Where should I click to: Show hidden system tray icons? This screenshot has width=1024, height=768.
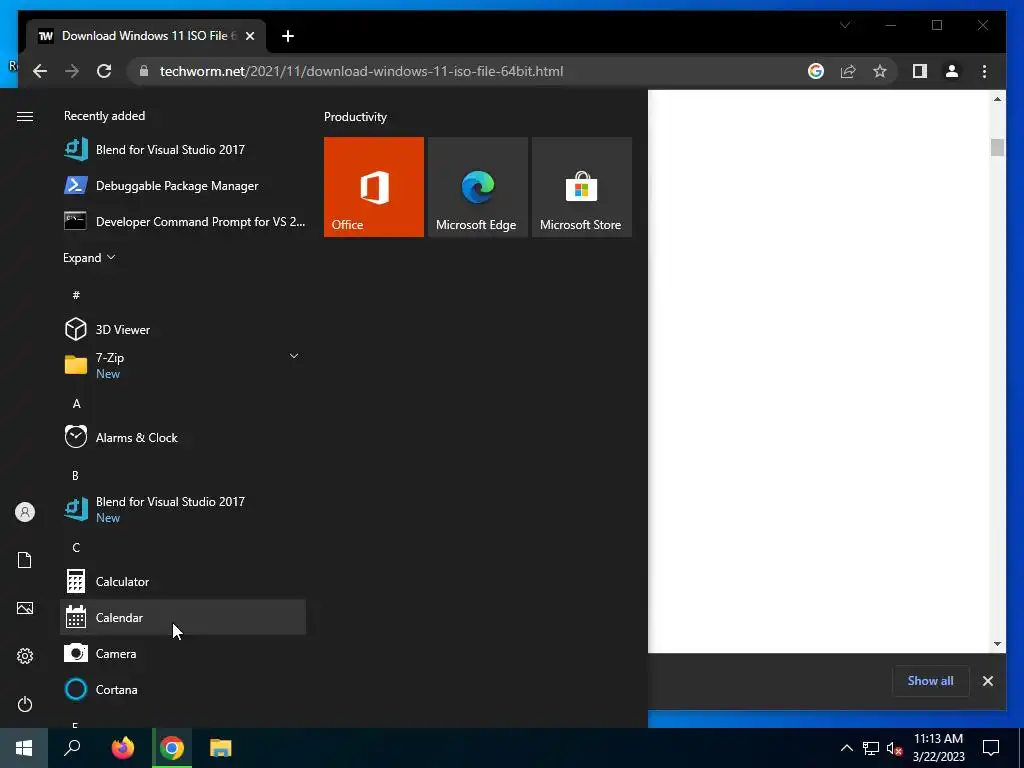click(846, 748)
